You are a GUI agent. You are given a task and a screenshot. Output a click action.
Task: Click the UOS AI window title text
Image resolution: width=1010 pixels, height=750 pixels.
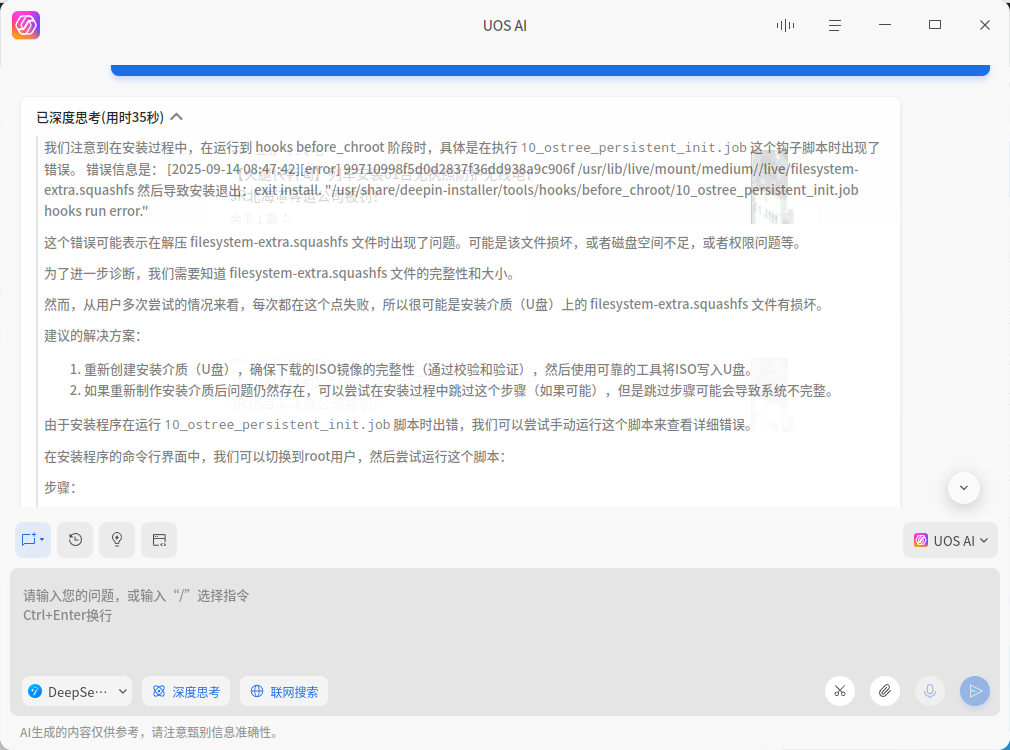pyautogui.click(x=505, y=26)
